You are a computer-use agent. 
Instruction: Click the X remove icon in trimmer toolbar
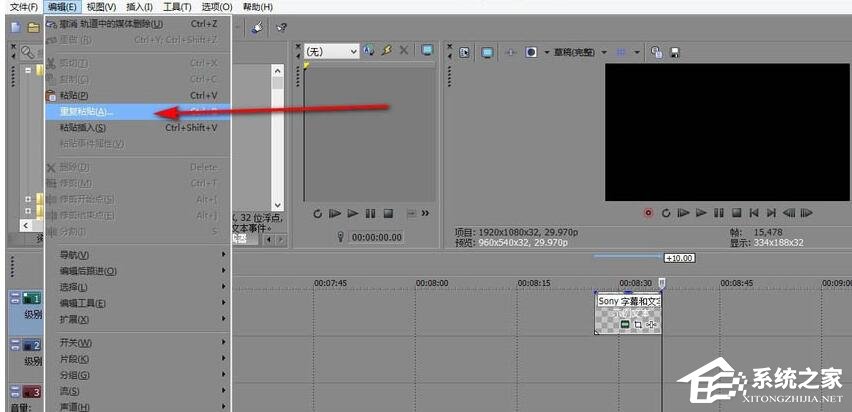[404, 51]
